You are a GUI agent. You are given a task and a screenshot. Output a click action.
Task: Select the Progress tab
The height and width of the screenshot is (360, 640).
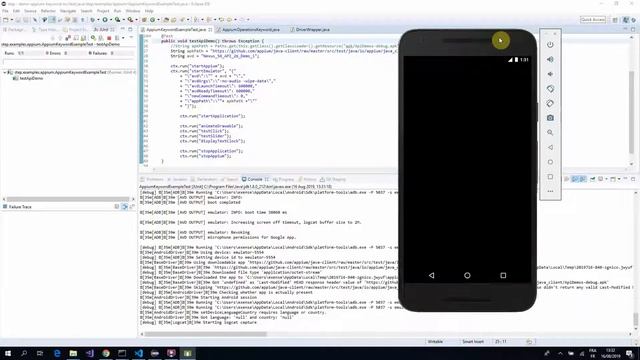click(x=283, y=179)
